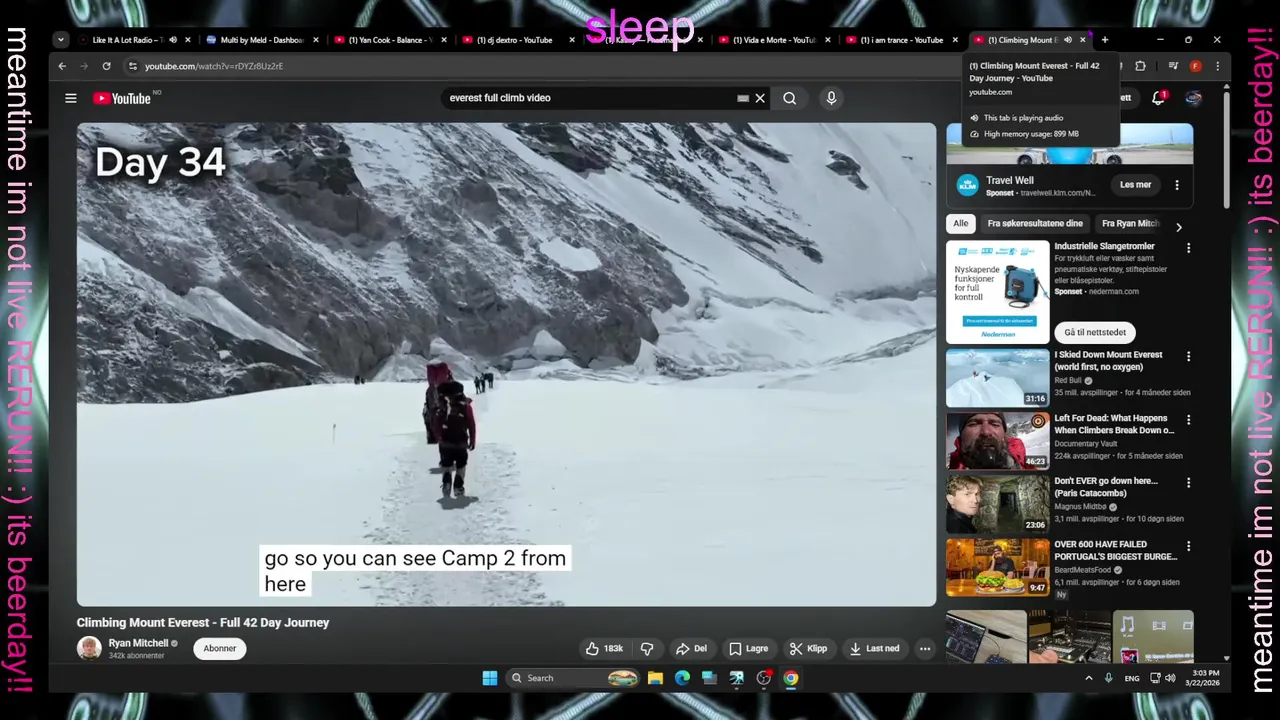Open OVER 600 HAVE FAILED video title
The width and height of the screenshot is (1280, 720).
[x=1115, y=550]
